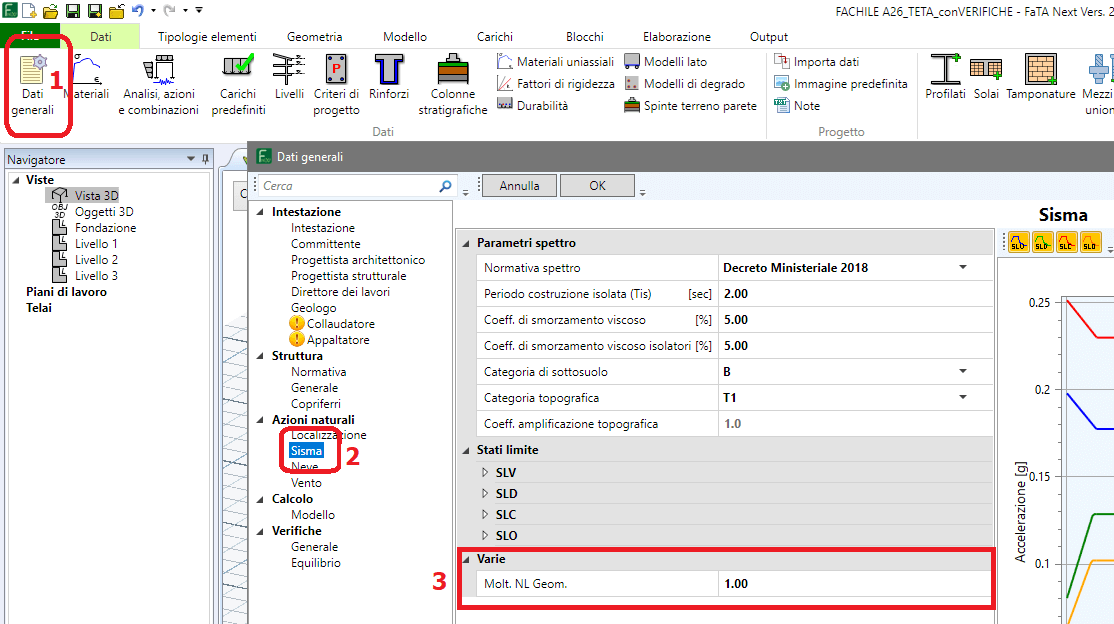Image resolution: width=1114 pixels, height=624 pixels.
Task: Create a new file from quick access toolbar
Action: [x=30, y=11]
